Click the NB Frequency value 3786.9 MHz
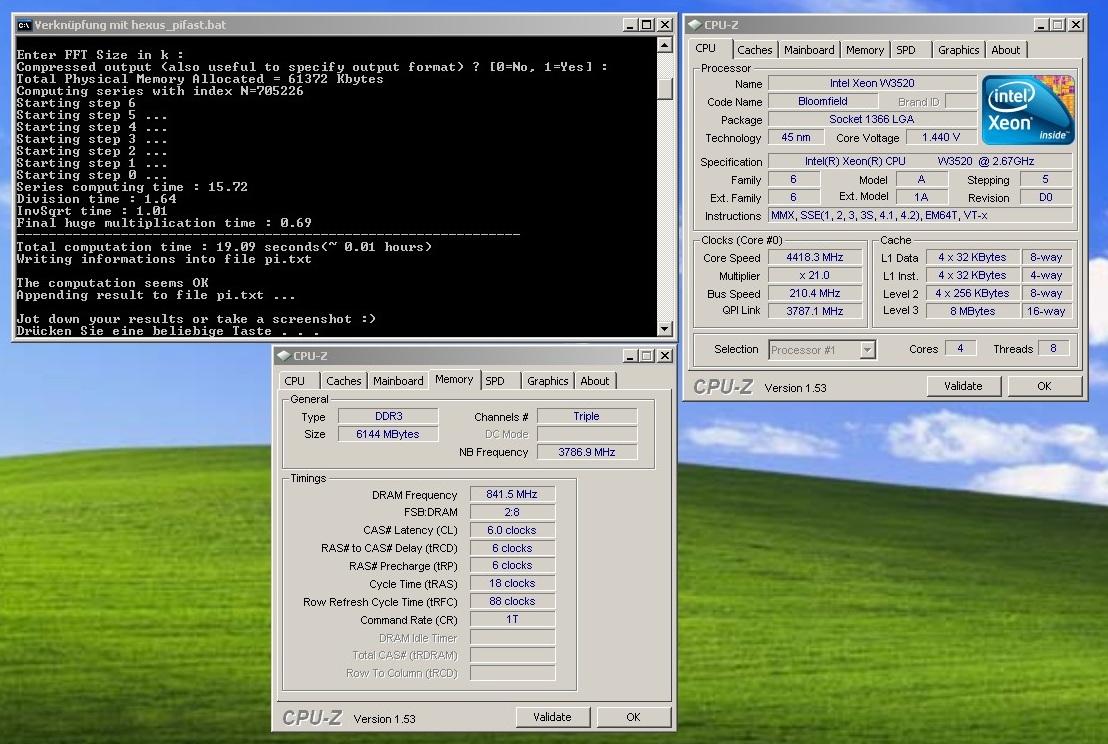This screenshot has width=1108, height=744. point(587,452)
